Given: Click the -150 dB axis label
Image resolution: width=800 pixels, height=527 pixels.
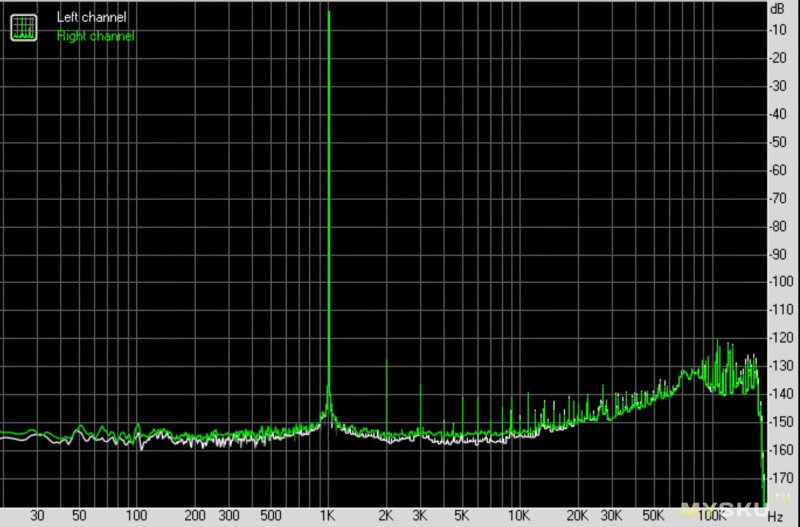Looking at the screenshot, I should click(x=776, y=422).
